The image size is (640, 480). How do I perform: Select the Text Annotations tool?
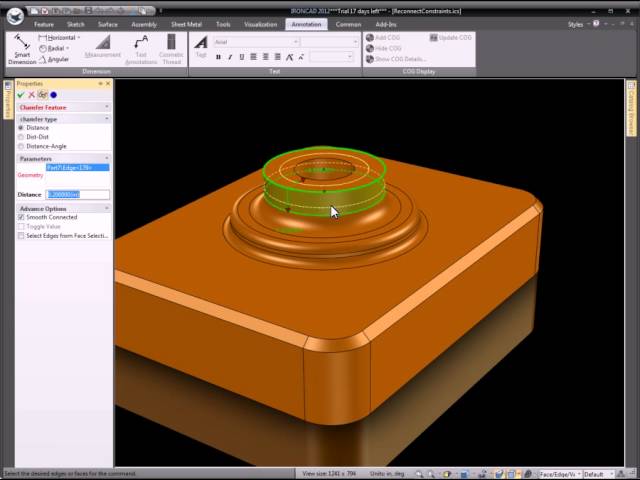(141, 49)
